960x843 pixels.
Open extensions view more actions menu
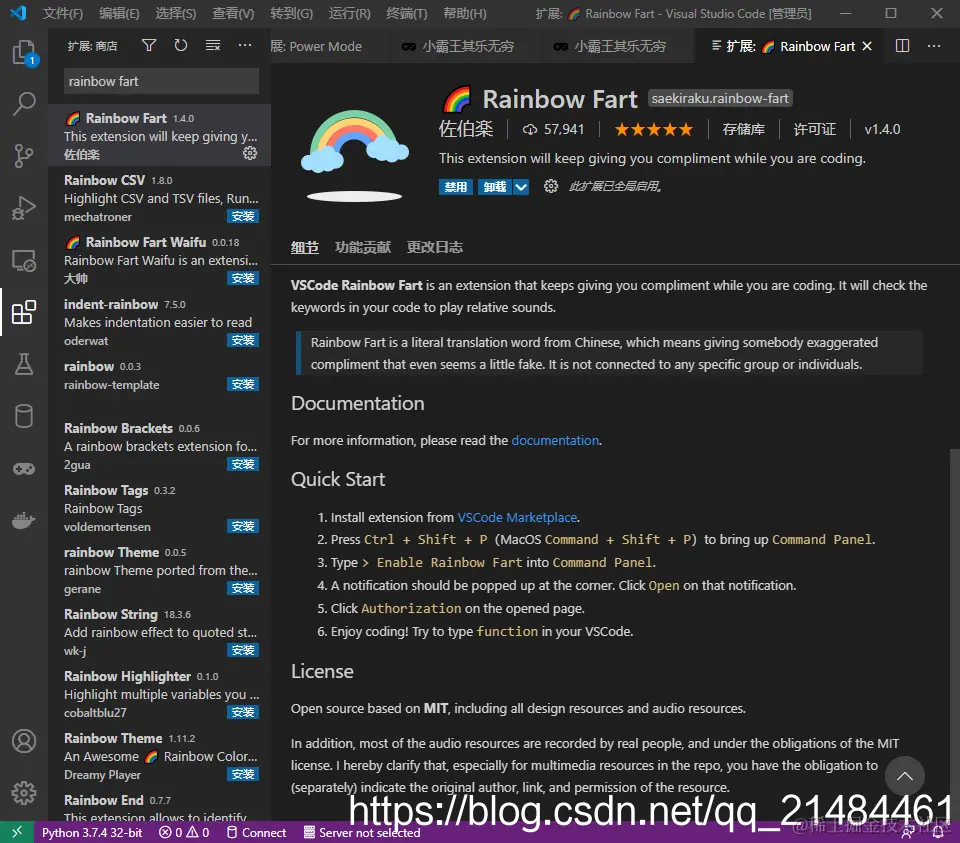(x=245, y=45)
